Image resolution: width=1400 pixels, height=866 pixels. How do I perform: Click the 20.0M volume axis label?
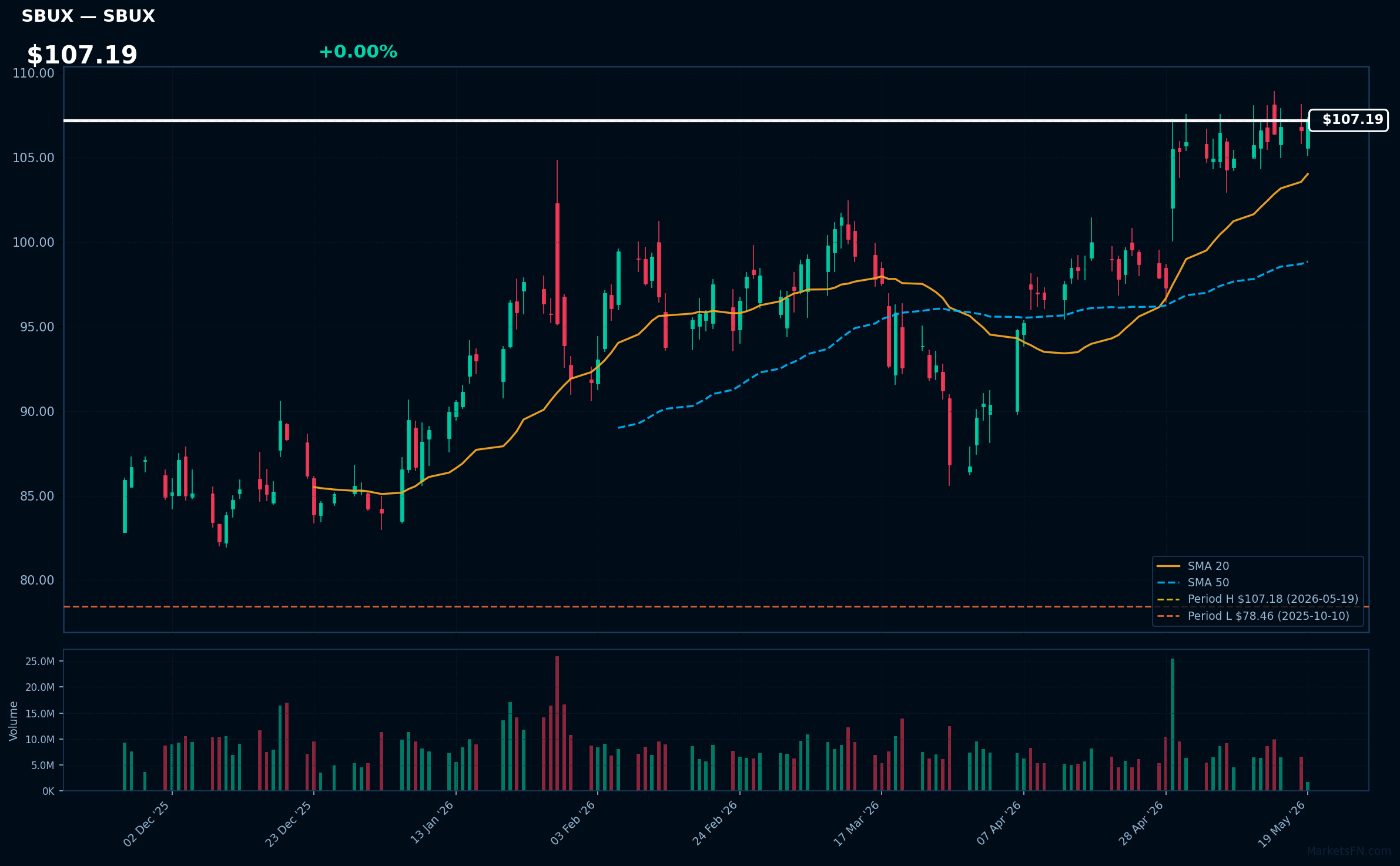[40, 687]
